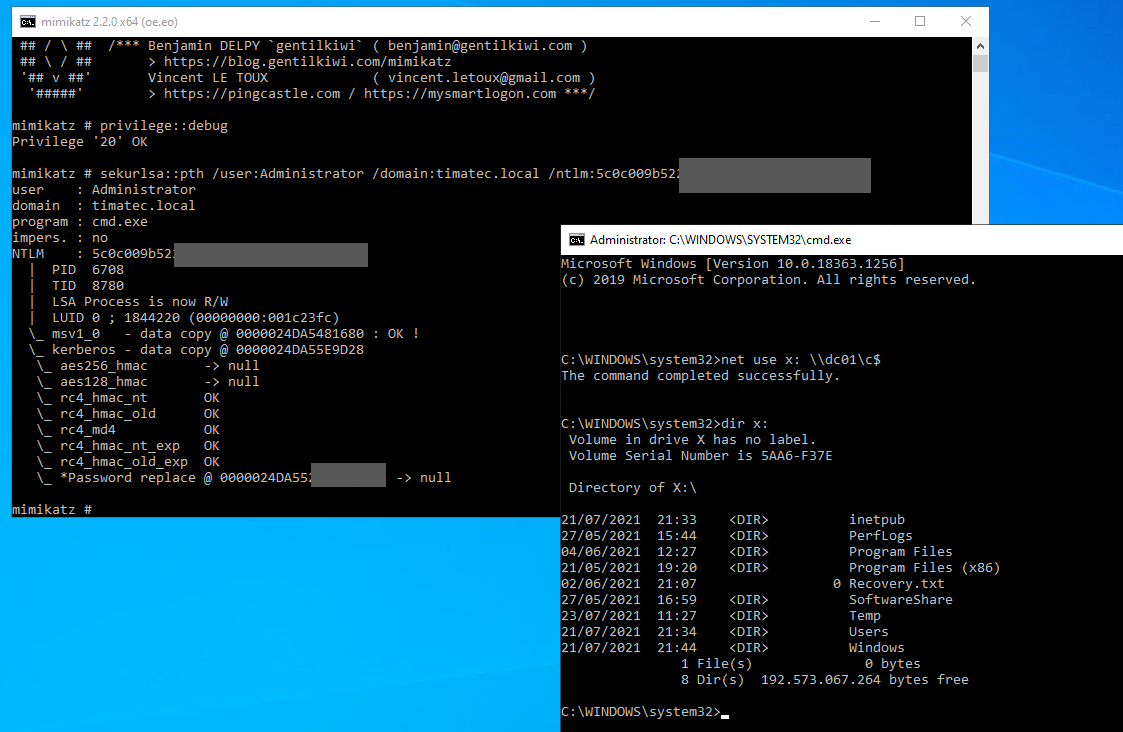
Task: Click the '(c) 2019 Microsoft Corporation' line
Action: pyautogui.click(x=768, y=280)
